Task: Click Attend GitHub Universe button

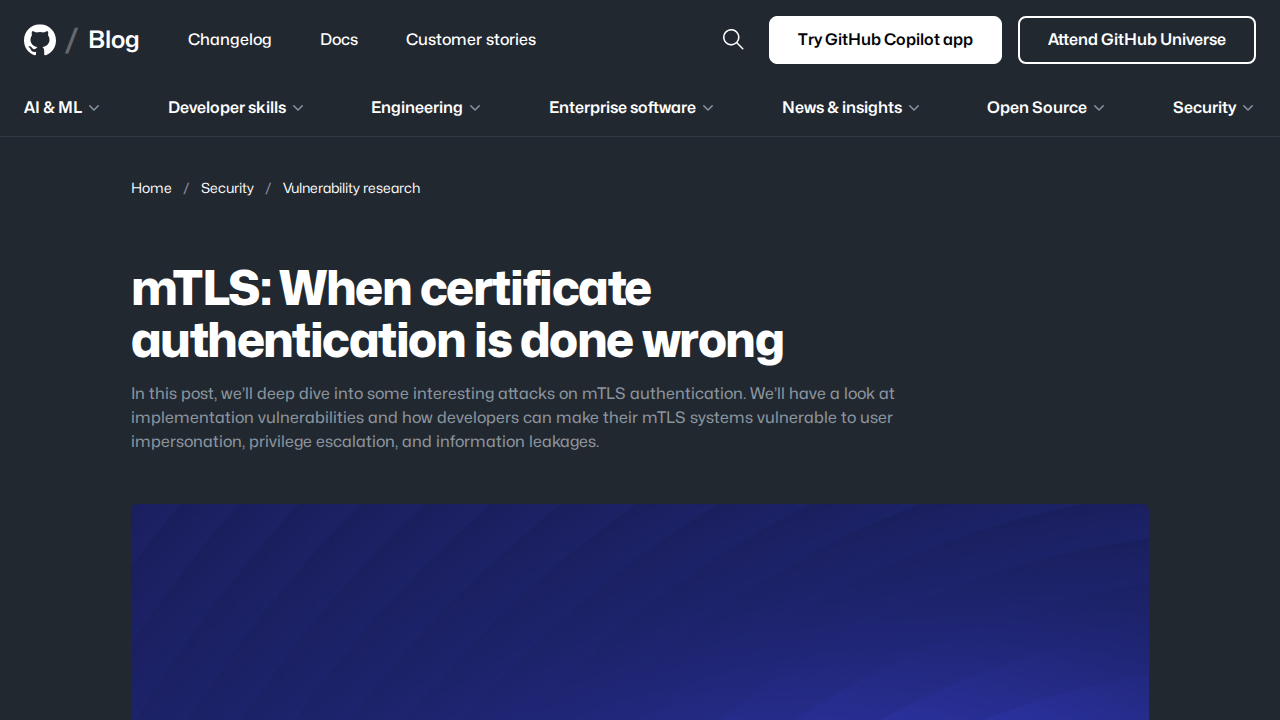Action: (1137, 40)
